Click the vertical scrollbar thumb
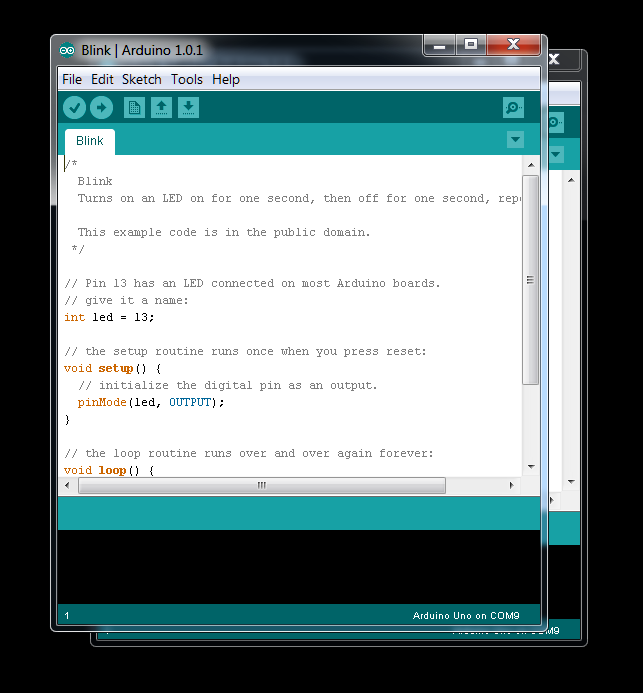The image size is (643, 693). 530,280
